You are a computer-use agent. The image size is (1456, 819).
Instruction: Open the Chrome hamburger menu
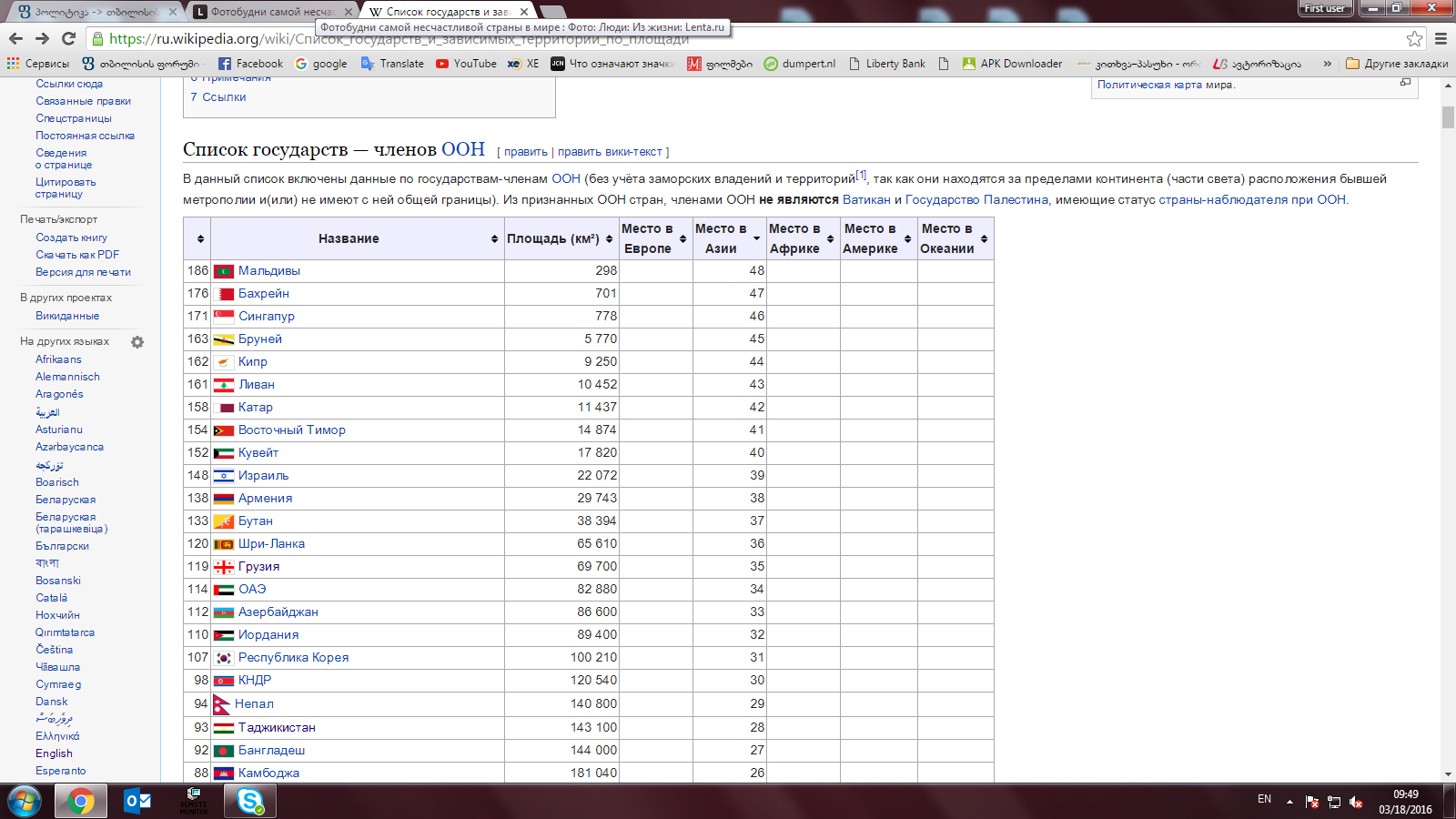pyautogui.click(x=1441, y=38)
